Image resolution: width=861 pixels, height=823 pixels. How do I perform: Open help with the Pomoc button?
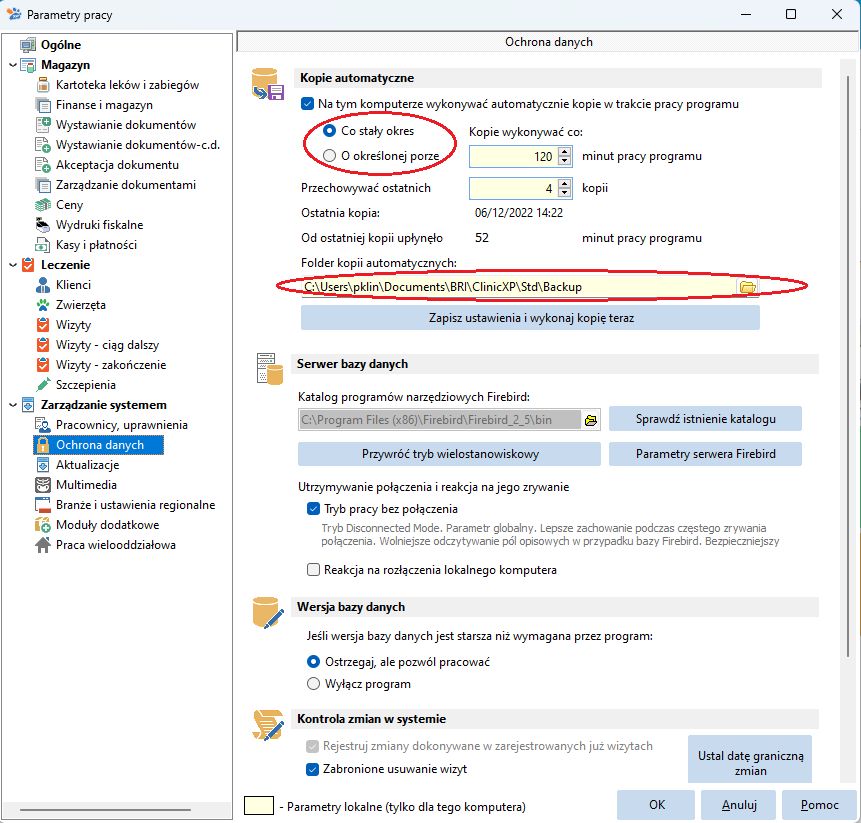[x=819, y=805]
